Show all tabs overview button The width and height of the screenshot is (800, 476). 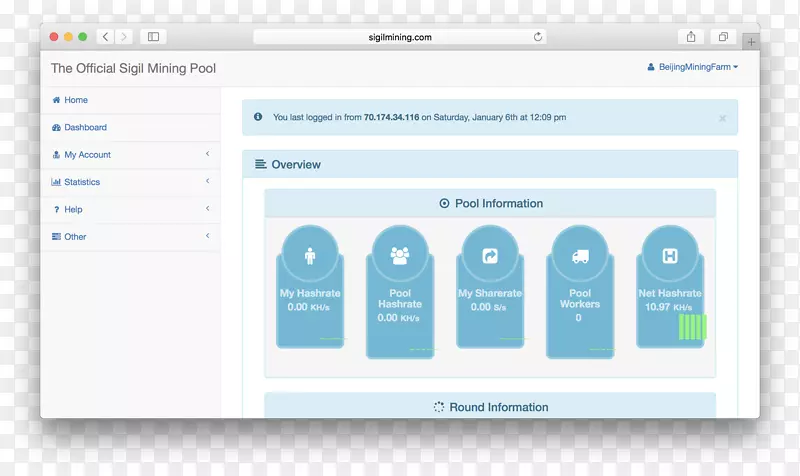[x=723, y=37]
